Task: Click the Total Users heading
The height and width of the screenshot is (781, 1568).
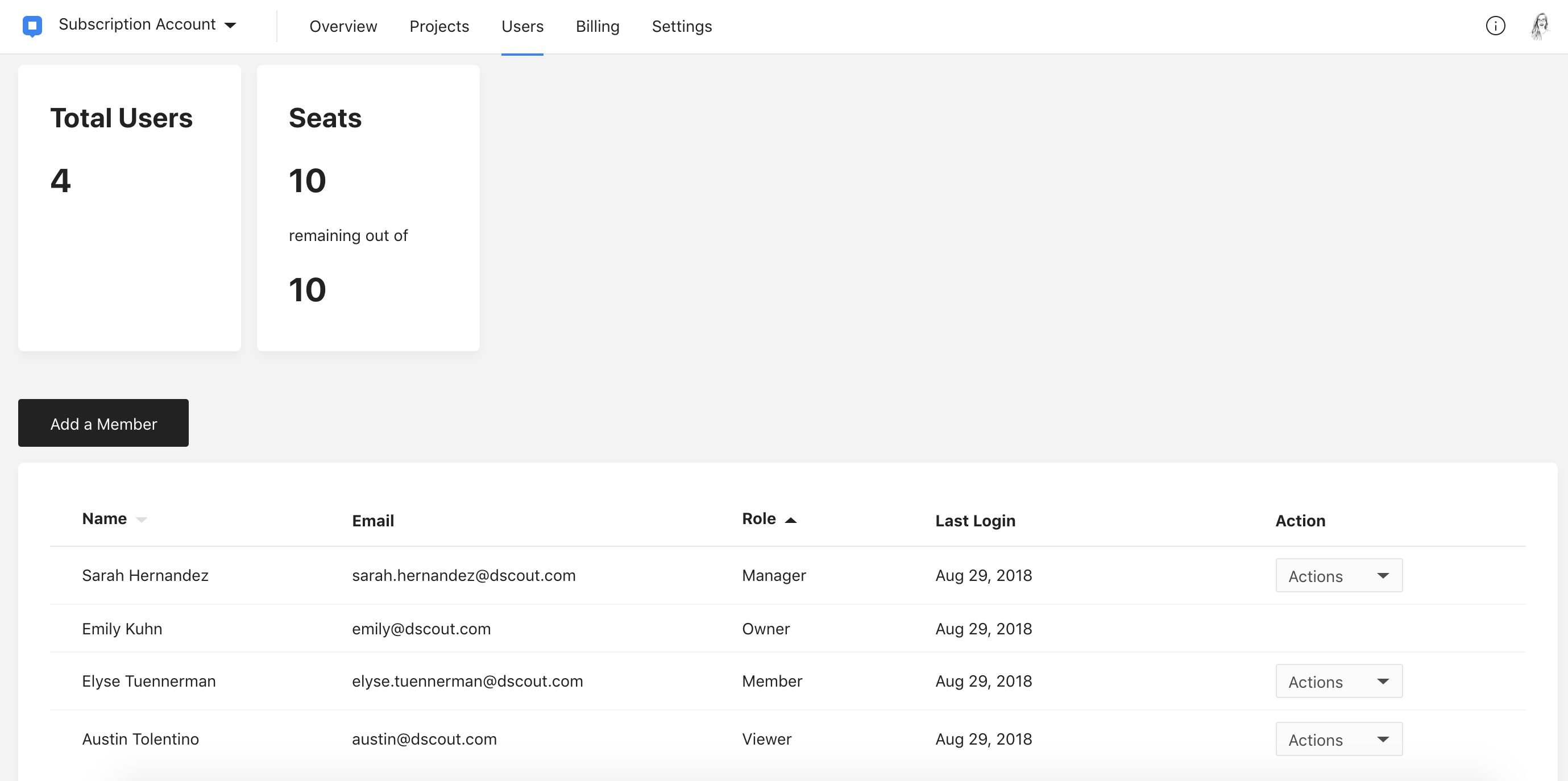Action: coord(121,118)
